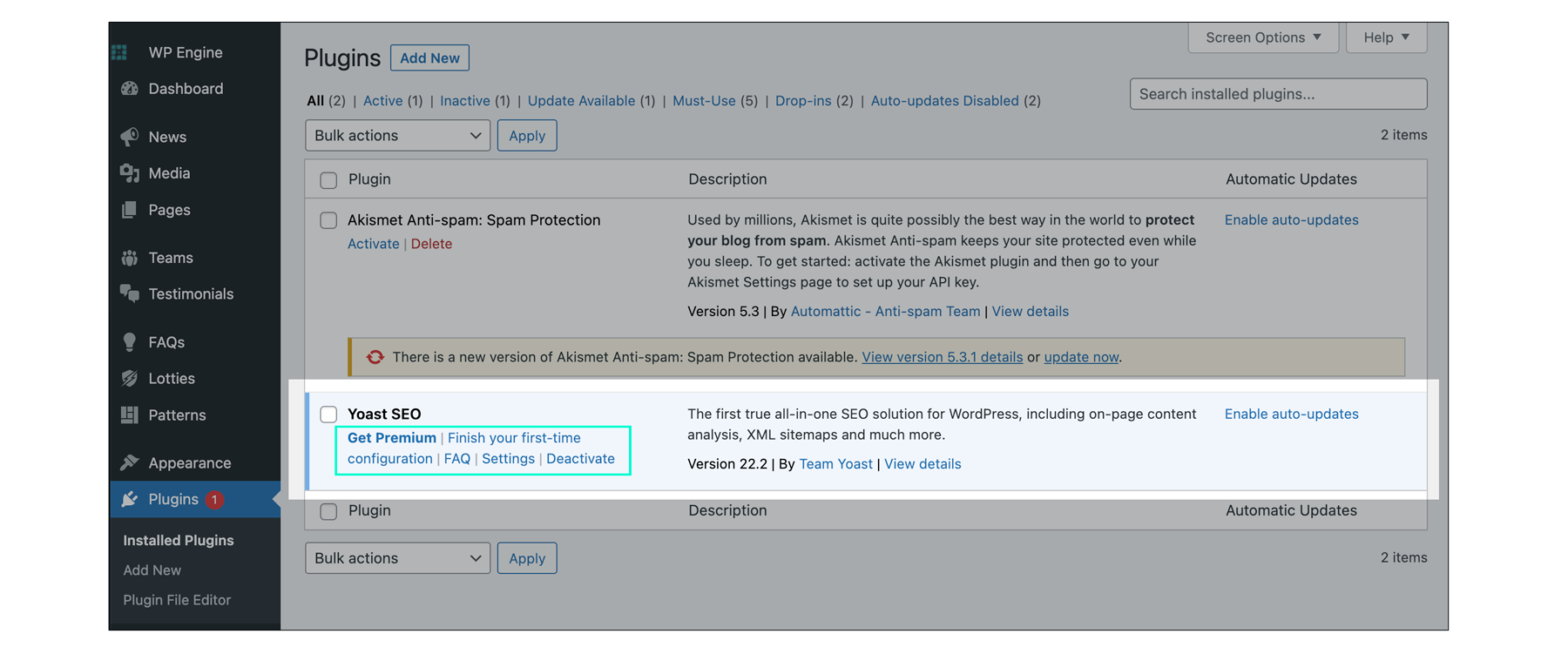Image resolution: width=1568 pixels, height=654 pixels.
Task: Check the Akismet Anti-spam plugin checkbox
Action: (328, 220)
